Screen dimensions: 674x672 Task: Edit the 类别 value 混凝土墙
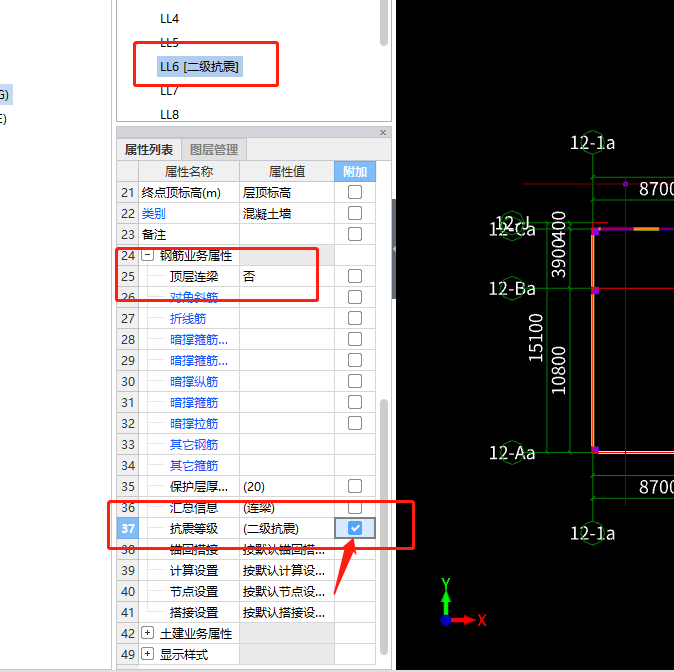point(287,213)
